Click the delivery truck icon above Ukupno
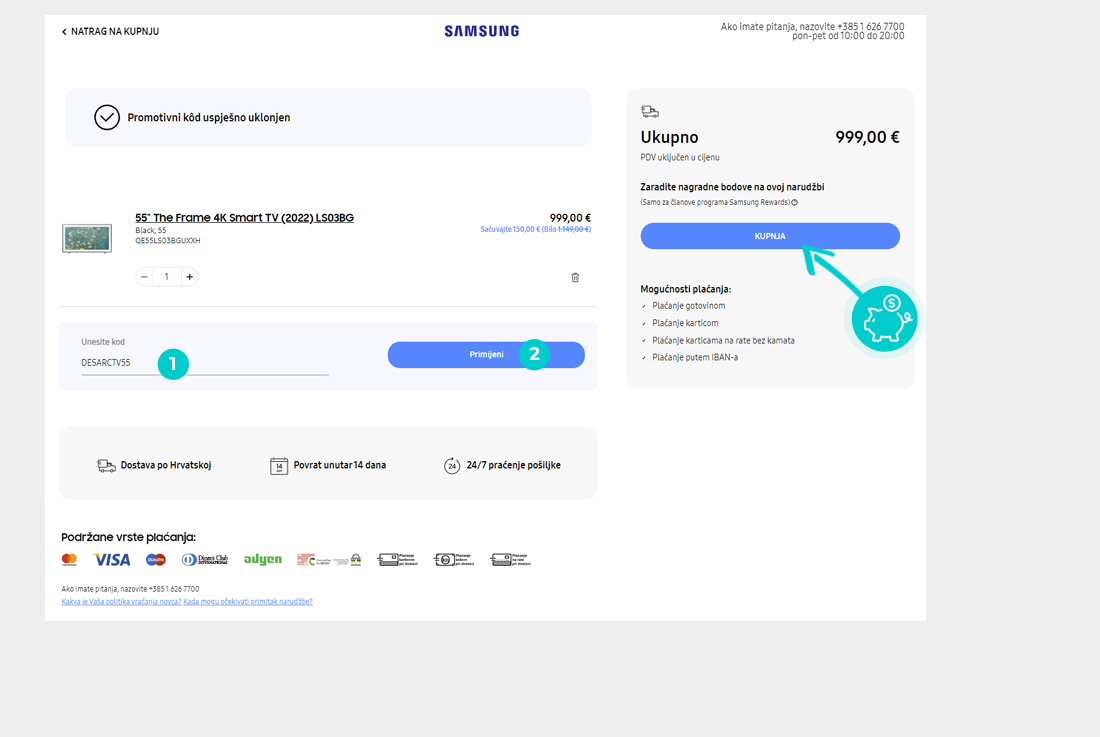This screenshot has height=737, width=1100. point(650,111)
